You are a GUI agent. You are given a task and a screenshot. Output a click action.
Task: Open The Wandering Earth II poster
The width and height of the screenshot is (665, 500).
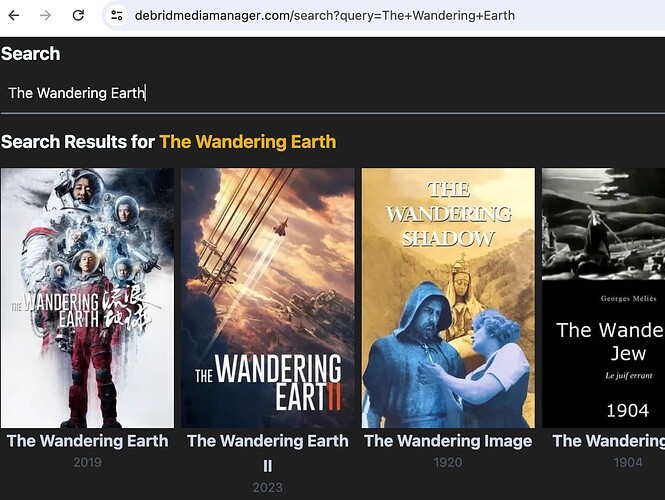[x=267, y=297]
